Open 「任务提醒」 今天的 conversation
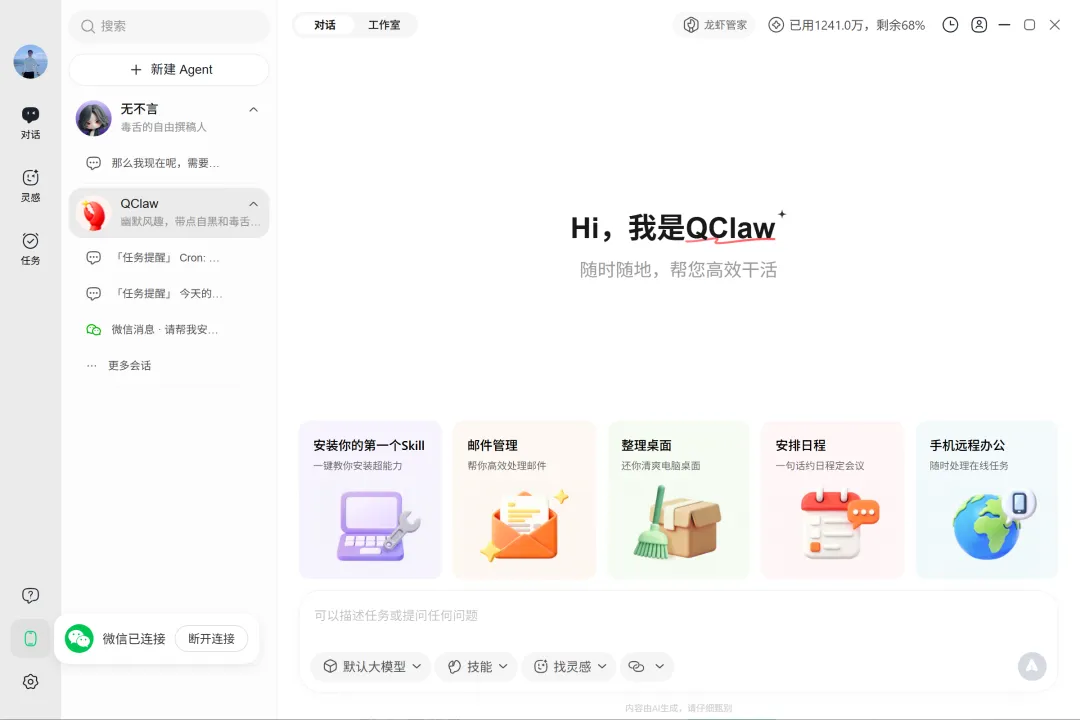Image resolution: width=1080 pixels, height=720 pixels. pyautogui.click(x=169, y=294)
